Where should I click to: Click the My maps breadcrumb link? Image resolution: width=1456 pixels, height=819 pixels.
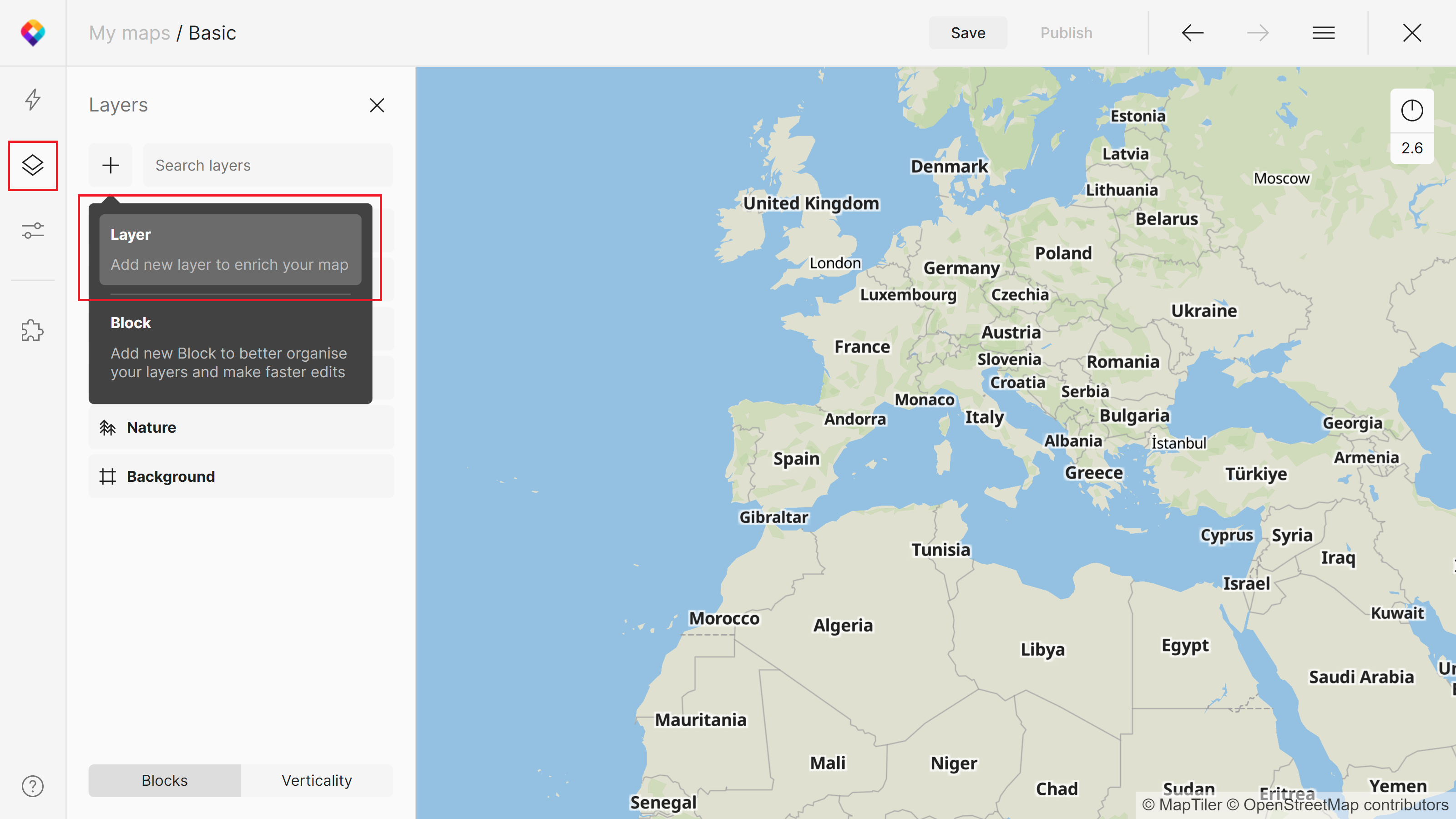click(129, 33)
